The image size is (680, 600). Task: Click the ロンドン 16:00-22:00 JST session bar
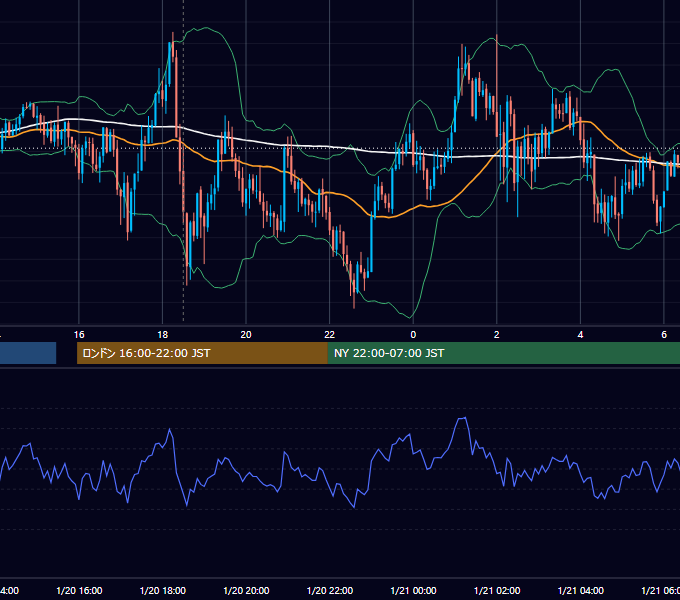(202, 353)
